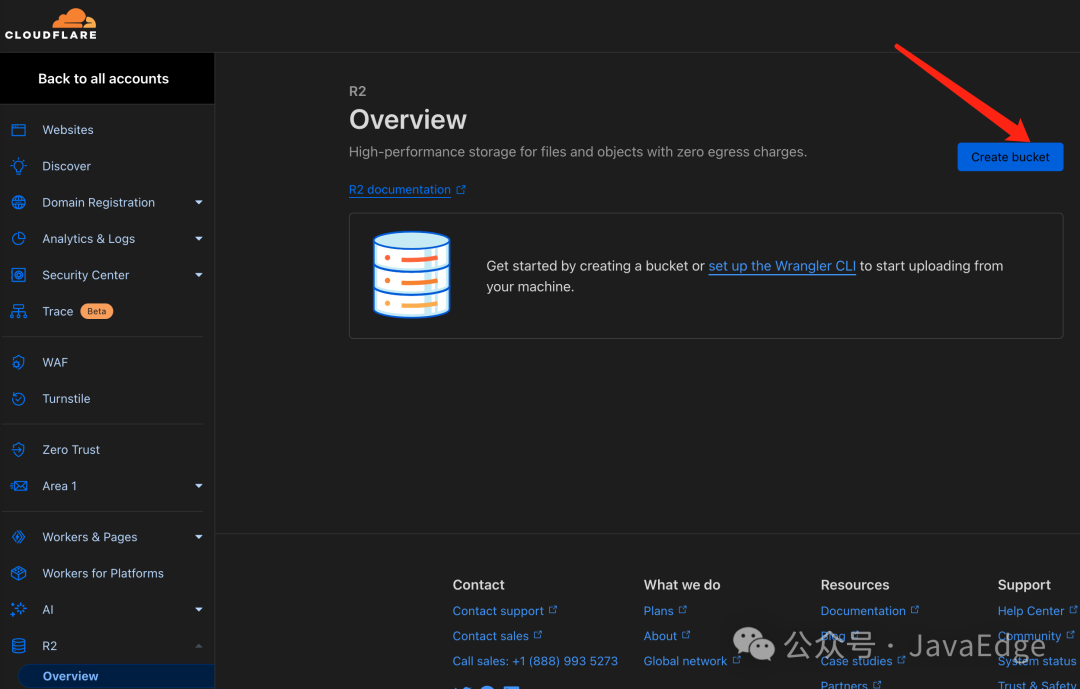Click external-link icon next to About
This screenshot has width=1080, height=689.
(686, 635)
